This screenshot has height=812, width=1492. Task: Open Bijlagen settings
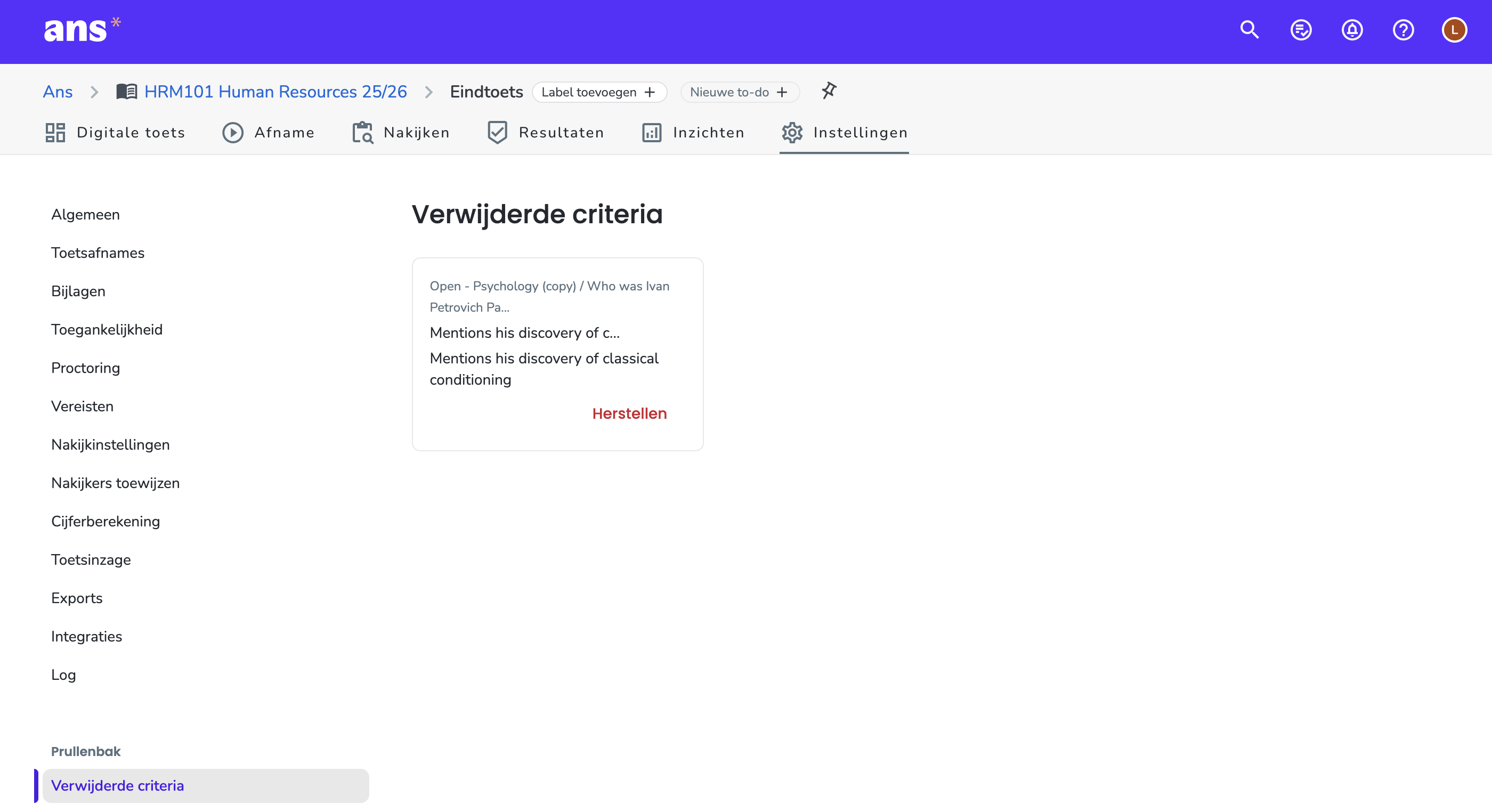(78, 291)
